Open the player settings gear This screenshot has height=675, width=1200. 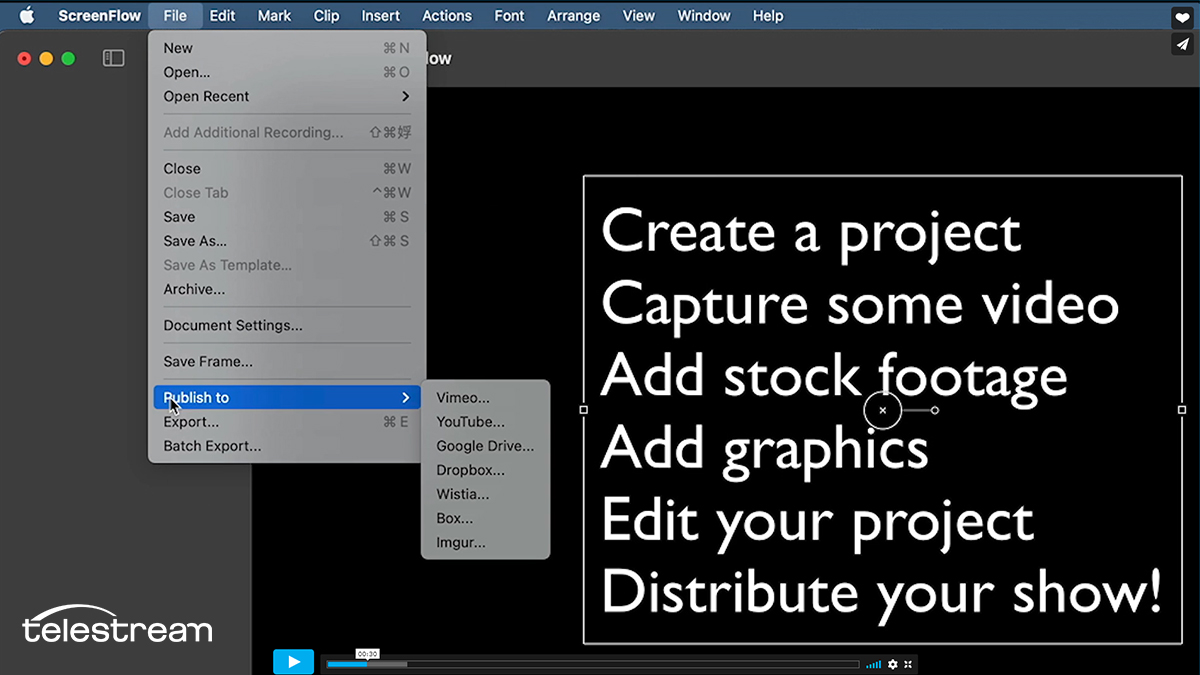pyautogui.click(x=893, y=664)
